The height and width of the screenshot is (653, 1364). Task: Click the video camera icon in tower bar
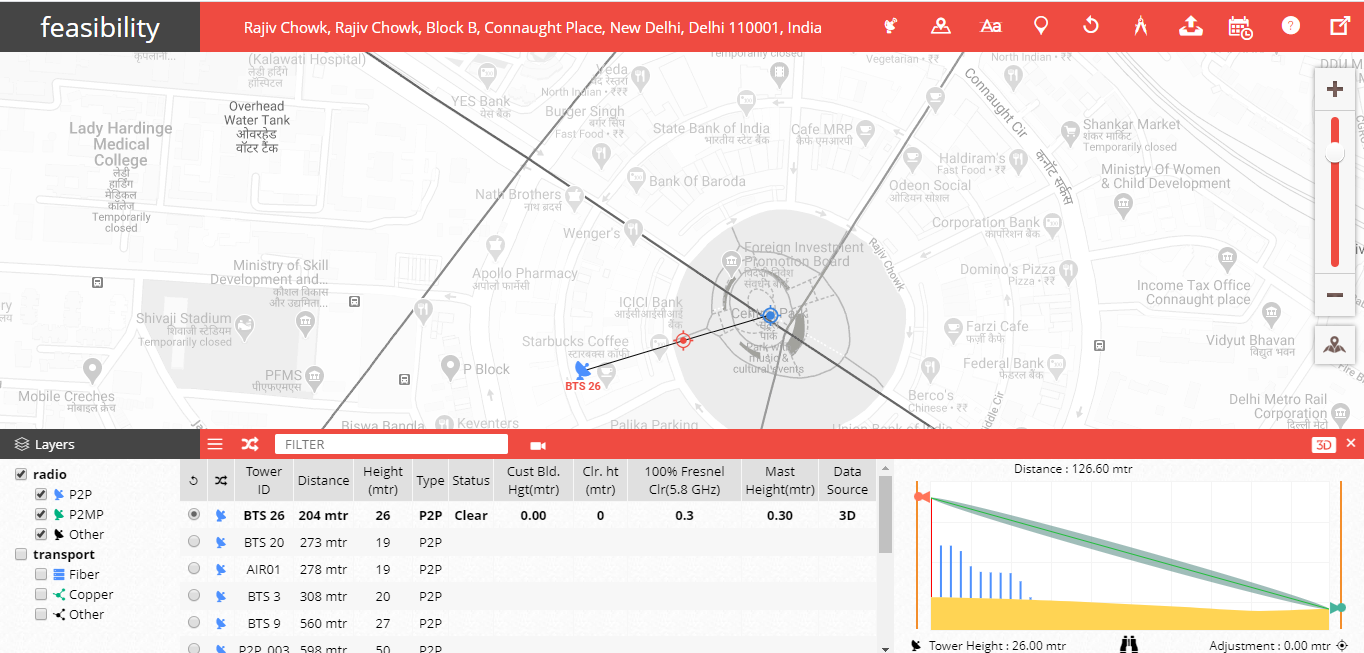tap(538, 445)
